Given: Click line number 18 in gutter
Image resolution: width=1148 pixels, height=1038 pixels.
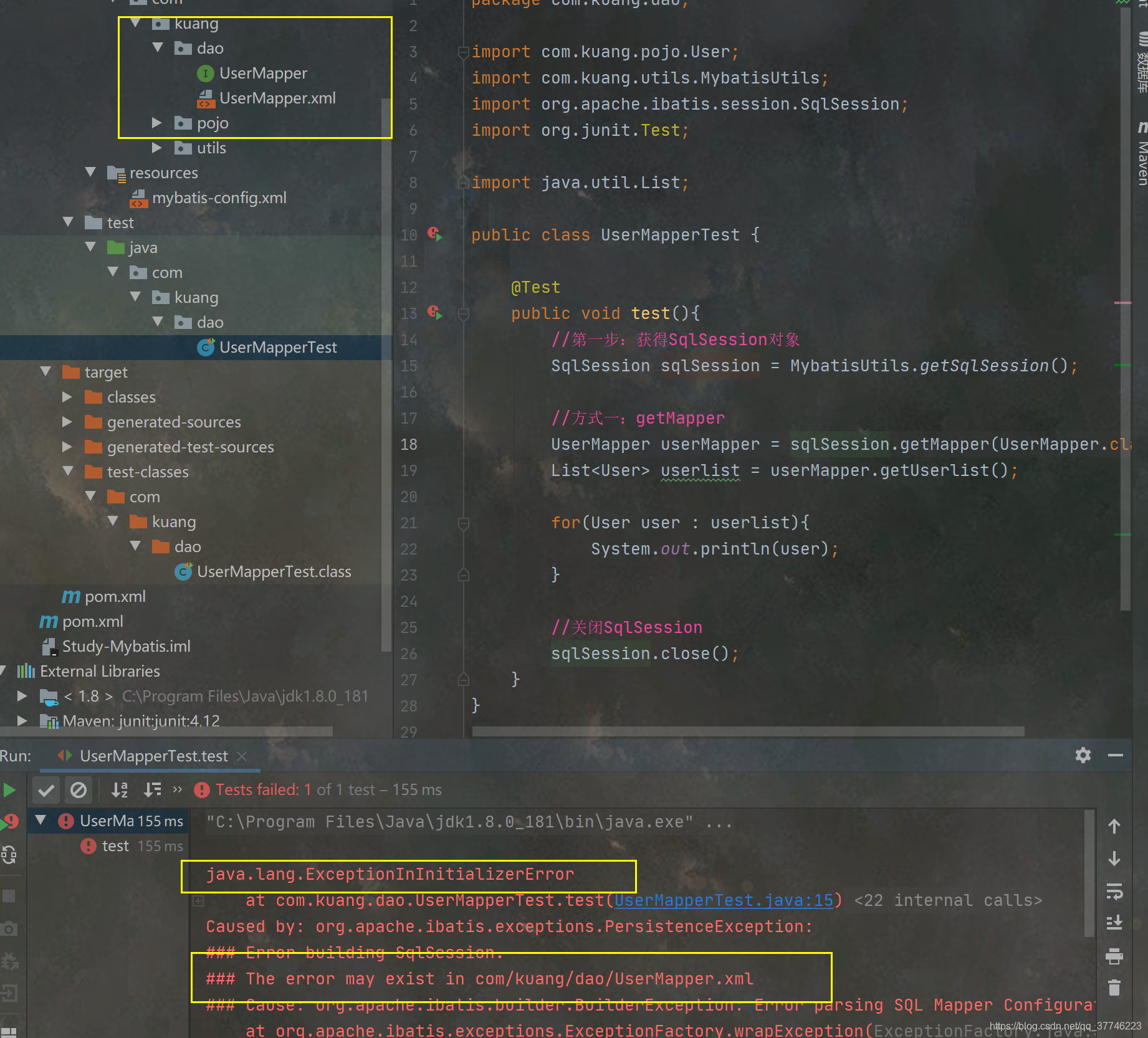Looking at the screenshot, I should (x=409, y=444).
